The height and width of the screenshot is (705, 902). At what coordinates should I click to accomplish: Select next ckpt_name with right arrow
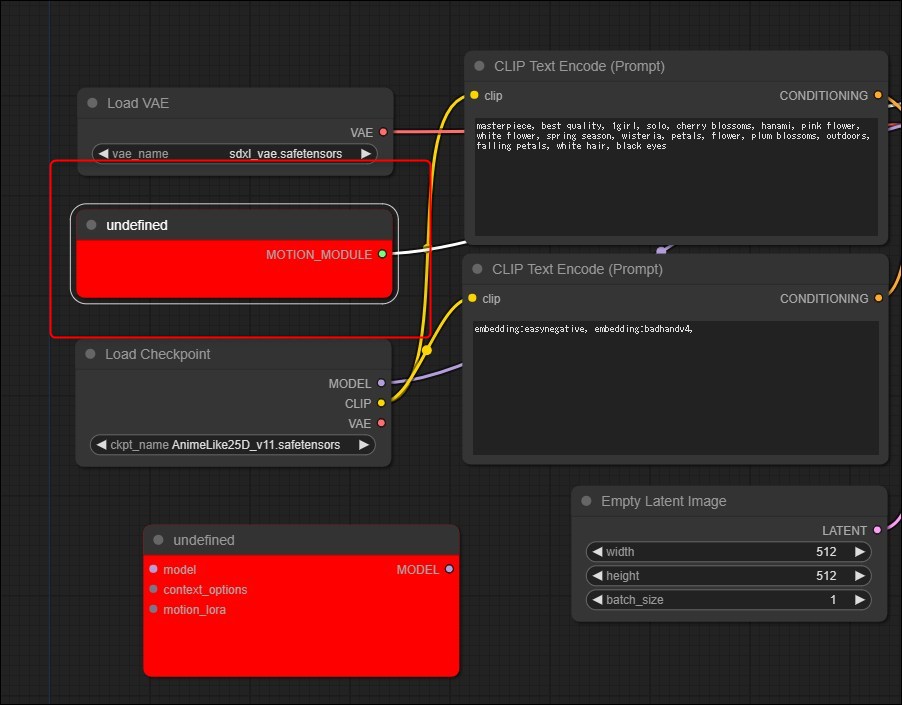coord(364,445)
